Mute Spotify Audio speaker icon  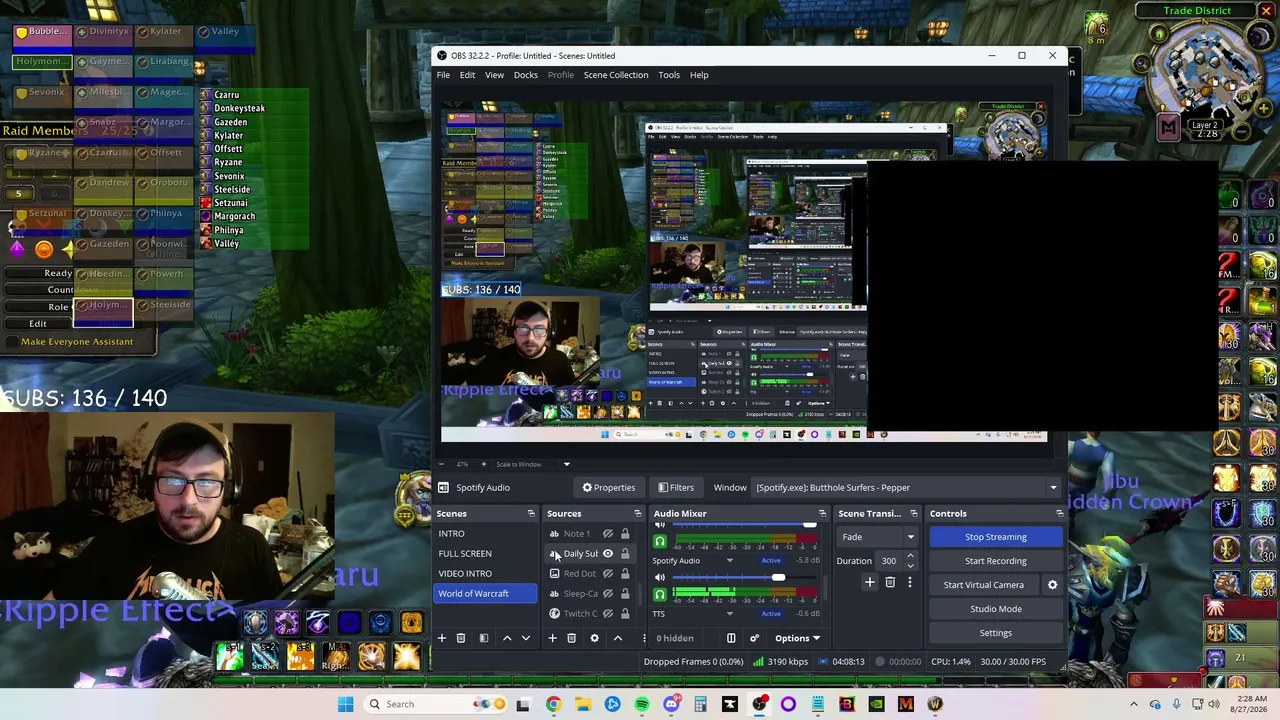point(659,577)
